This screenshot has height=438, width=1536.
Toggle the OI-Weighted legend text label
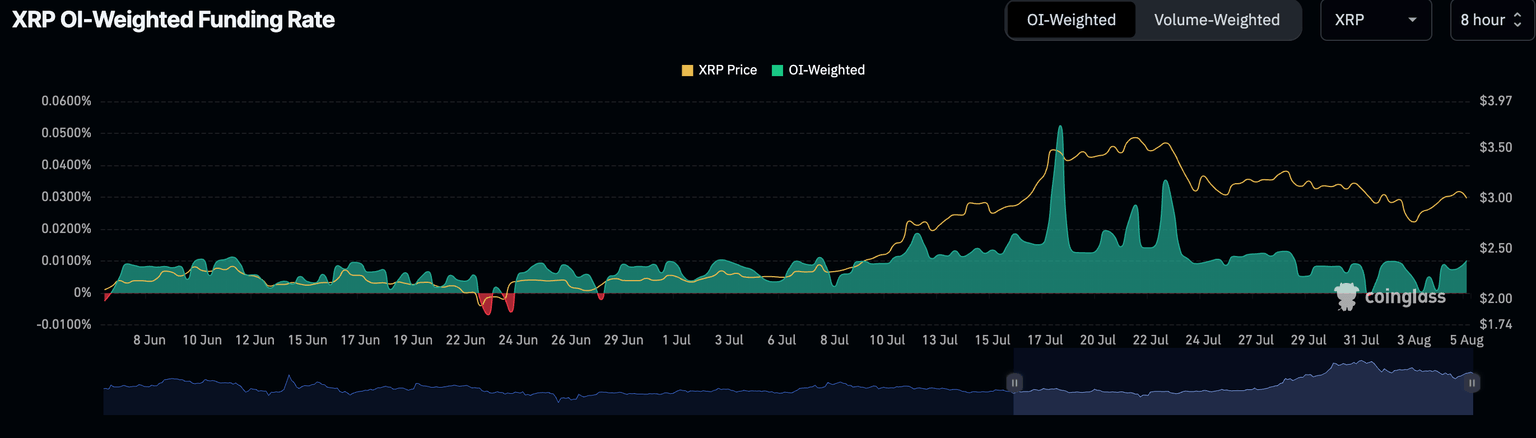coord(826,70)
